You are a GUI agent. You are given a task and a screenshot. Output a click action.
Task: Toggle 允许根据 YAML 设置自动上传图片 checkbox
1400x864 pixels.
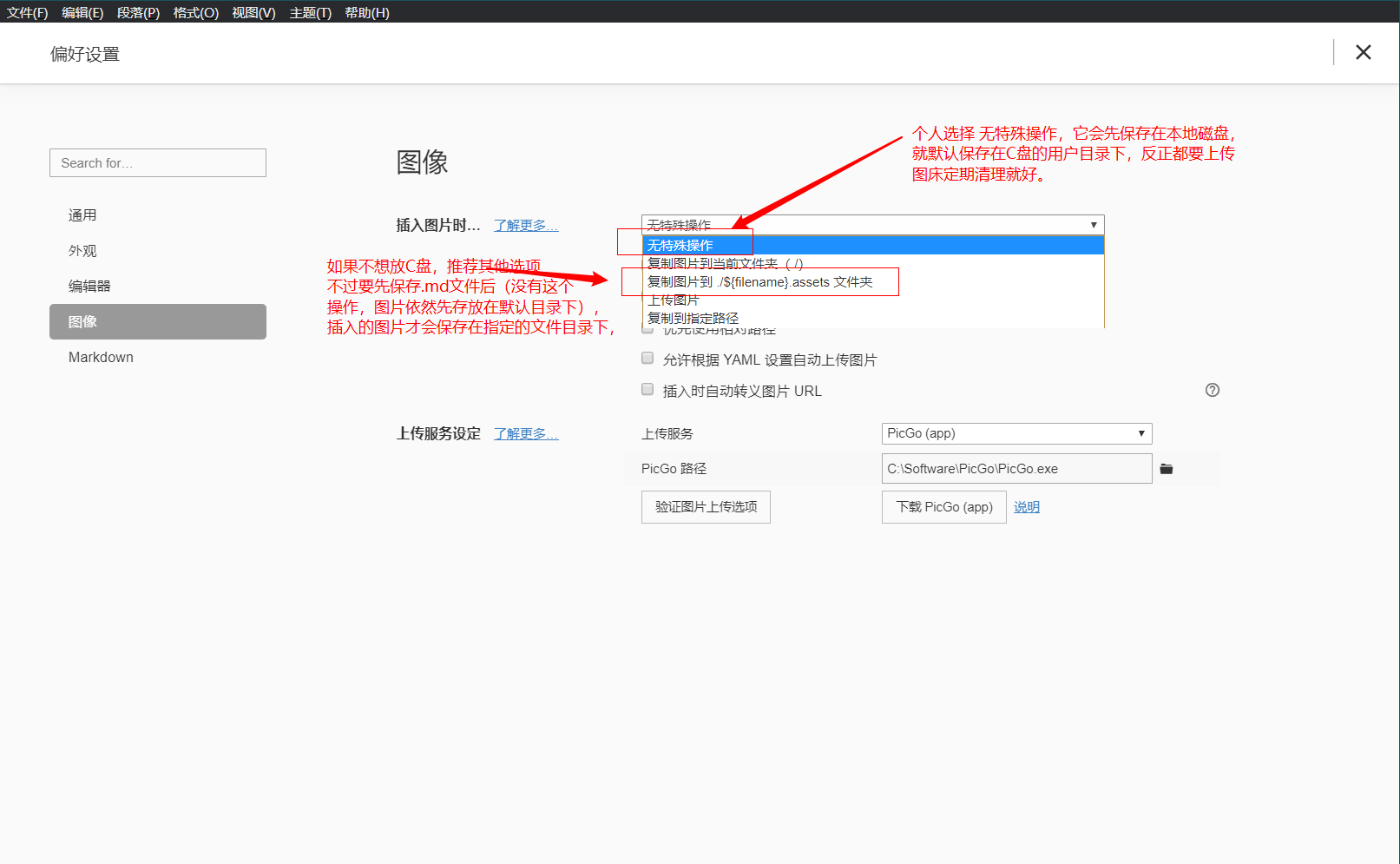pos(647,358)
